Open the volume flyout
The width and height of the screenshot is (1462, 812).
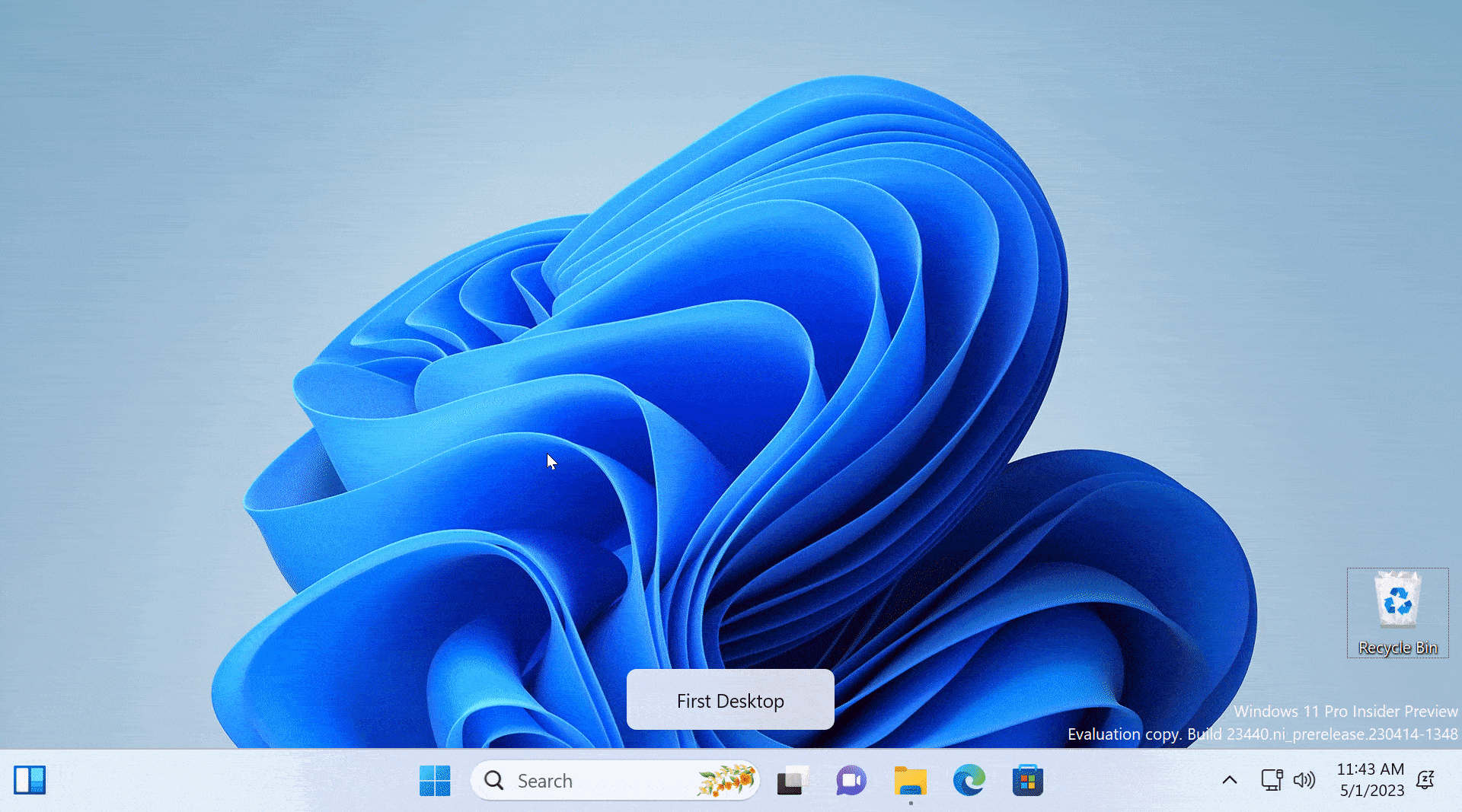pos(1304,780)
